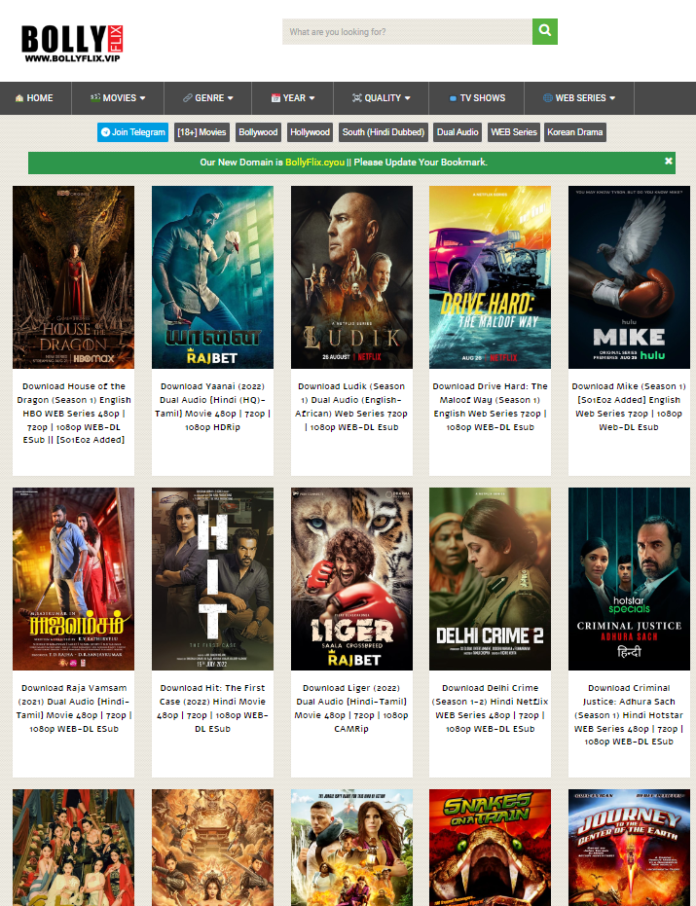Image resolution: width=696 pixels, height=906 pixels.
Task: Open the MOVIES menu label
Action: (120, 98)
